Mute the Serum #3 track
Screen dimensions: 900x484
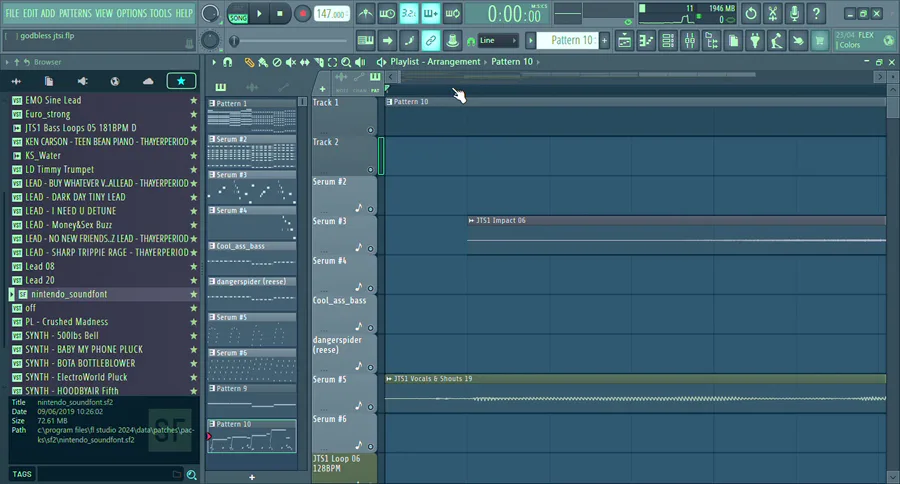click(x=370, y=249)
